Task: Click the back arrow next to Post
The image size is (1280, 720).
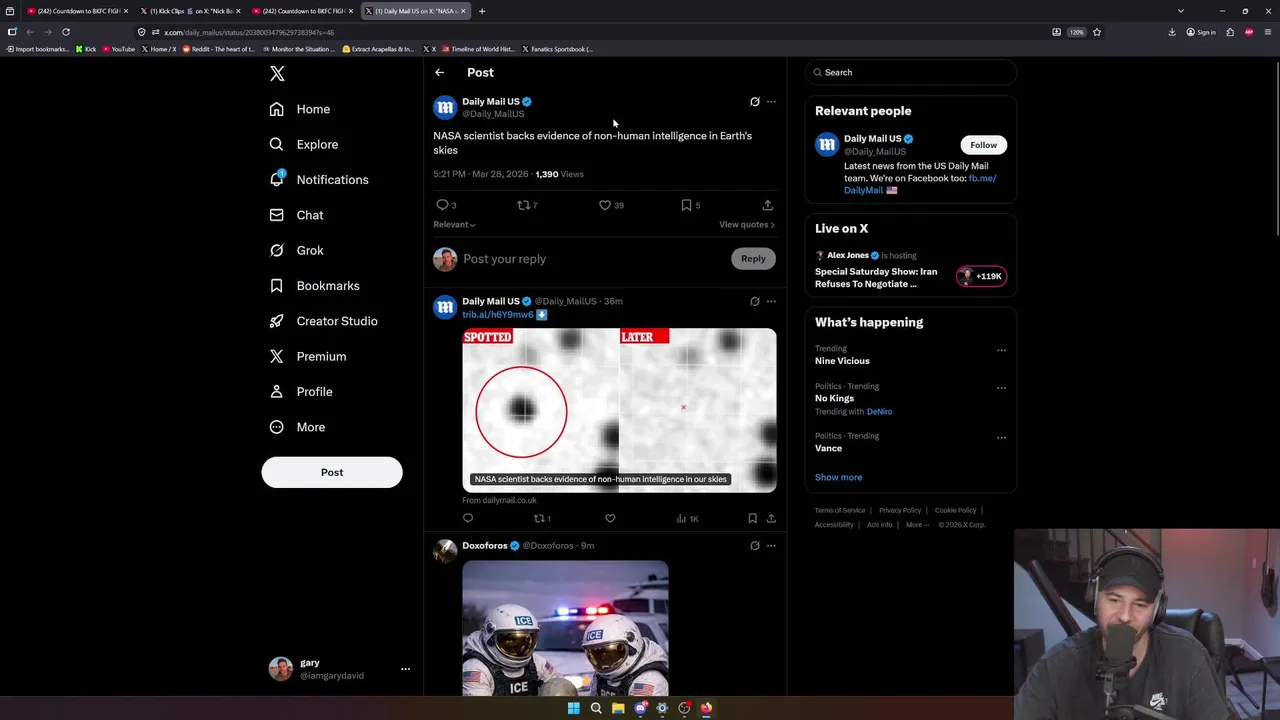Action: [439, 72]
